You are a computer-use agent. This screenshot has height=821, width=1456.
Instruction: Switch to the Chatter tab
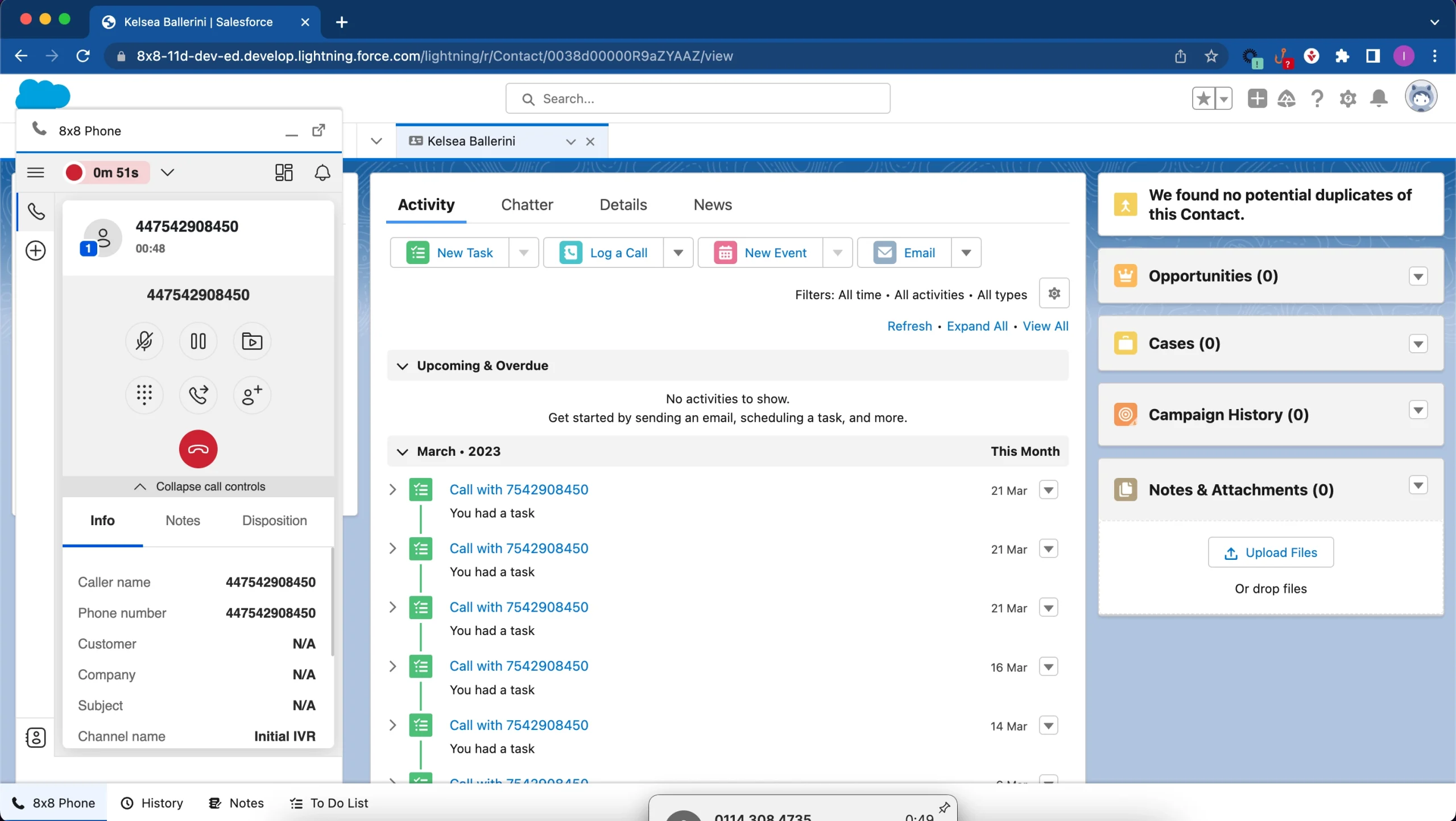(527, 205)
